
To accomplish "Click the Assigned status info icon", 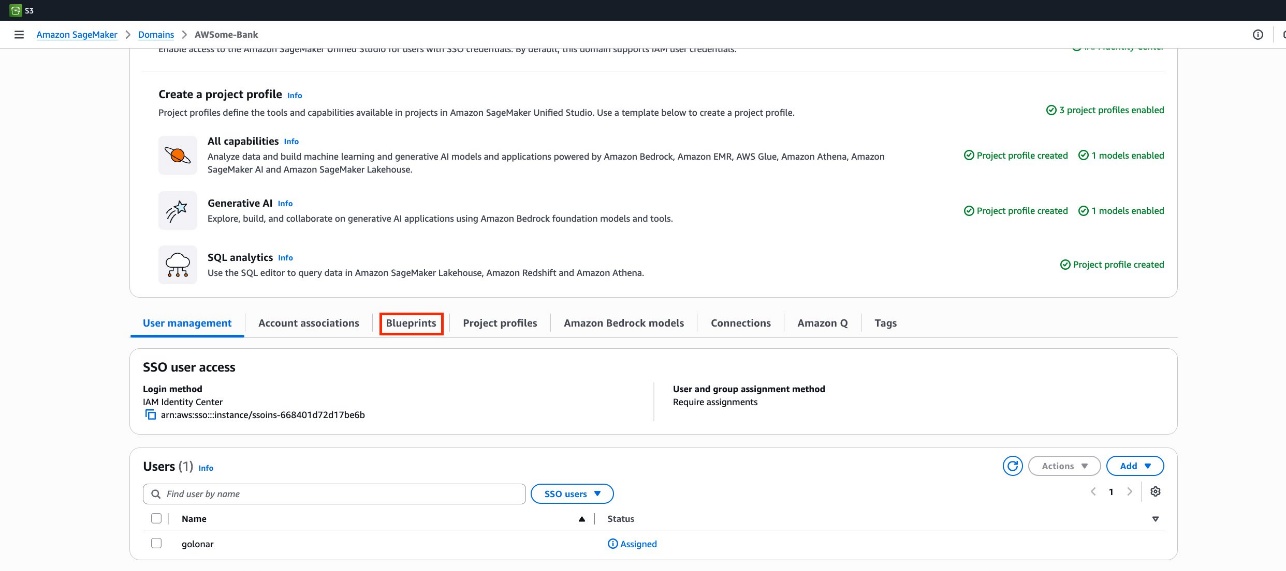I will [613, 544].
